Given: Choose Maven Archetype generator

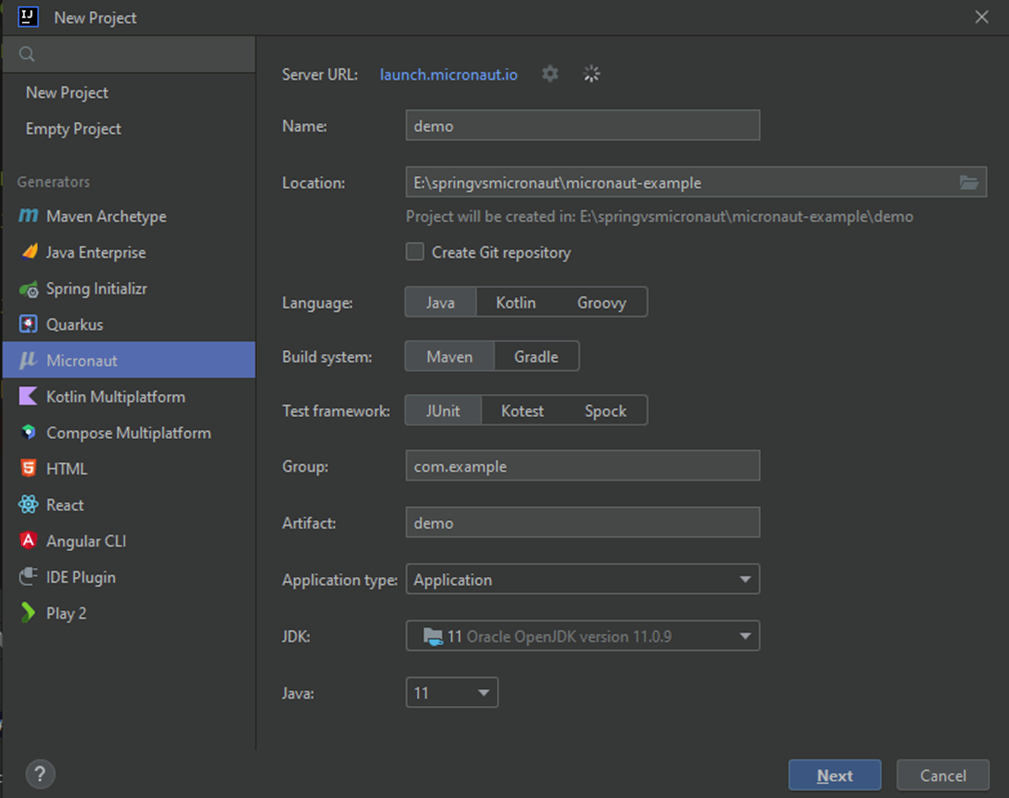Looking at the screenshot, I should [129, 216].
